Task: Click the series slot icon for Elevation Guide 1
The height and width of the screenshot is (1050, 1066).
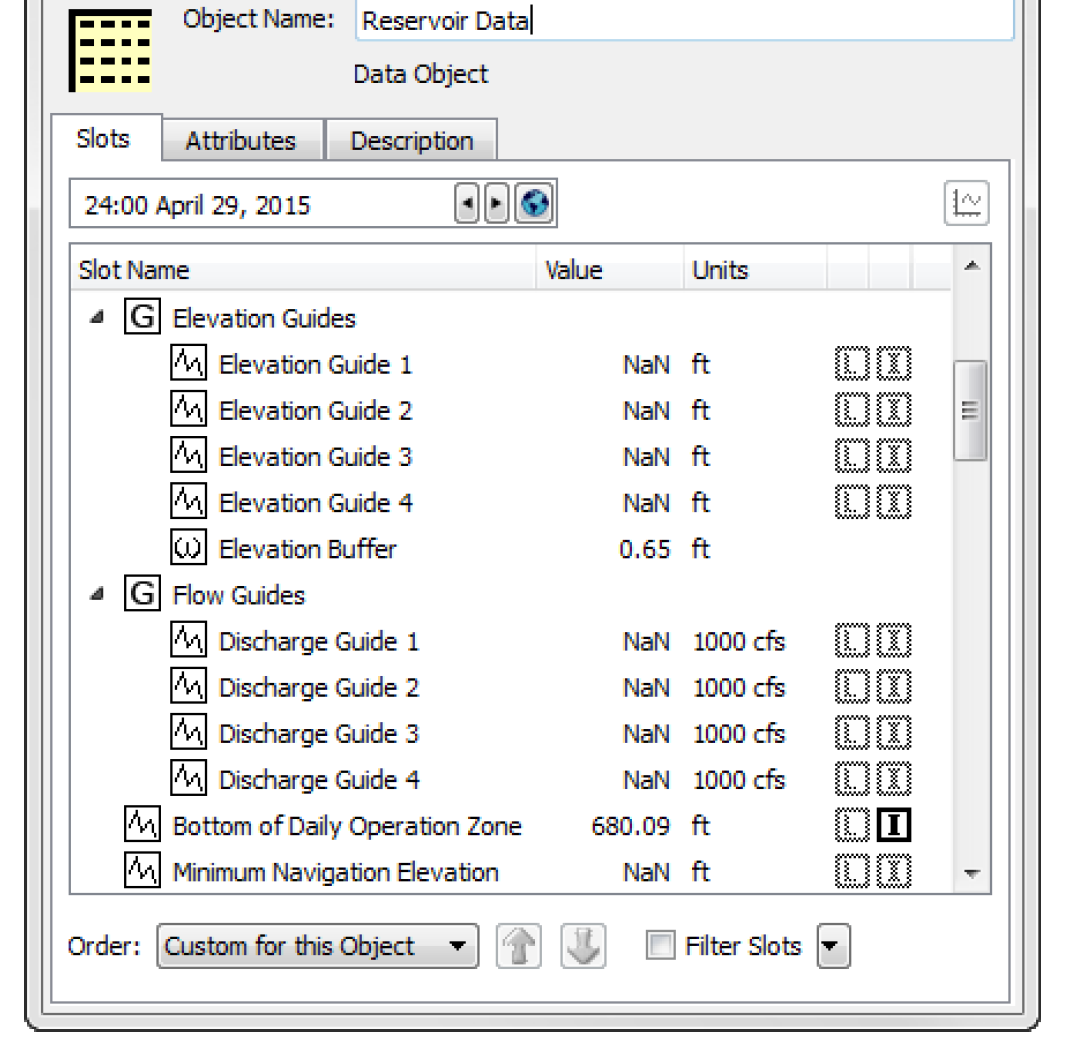Action: pos(188,365)
